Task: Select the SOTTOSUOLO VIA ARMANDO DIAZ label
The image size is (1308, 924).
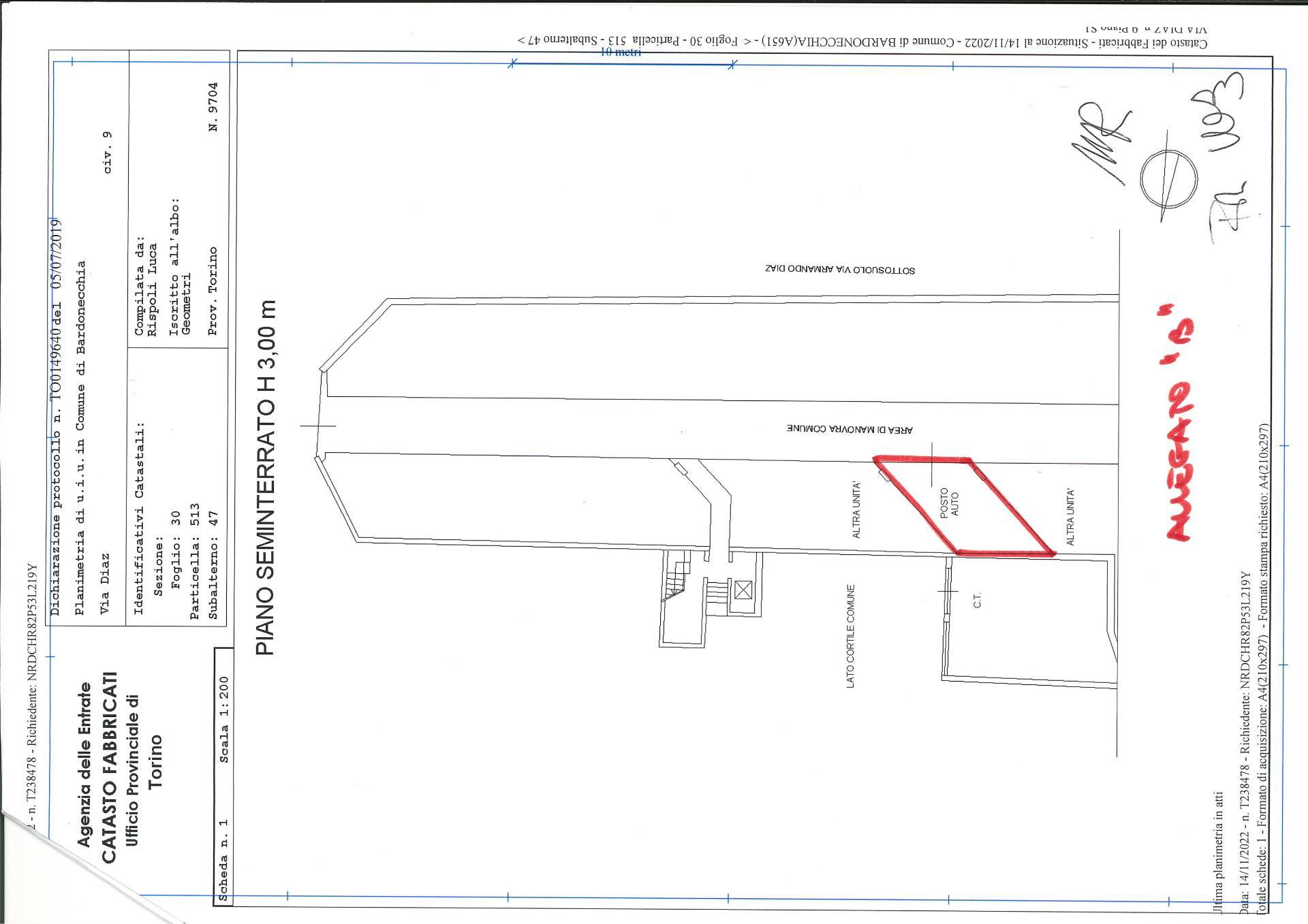Action: pos(840,269)
